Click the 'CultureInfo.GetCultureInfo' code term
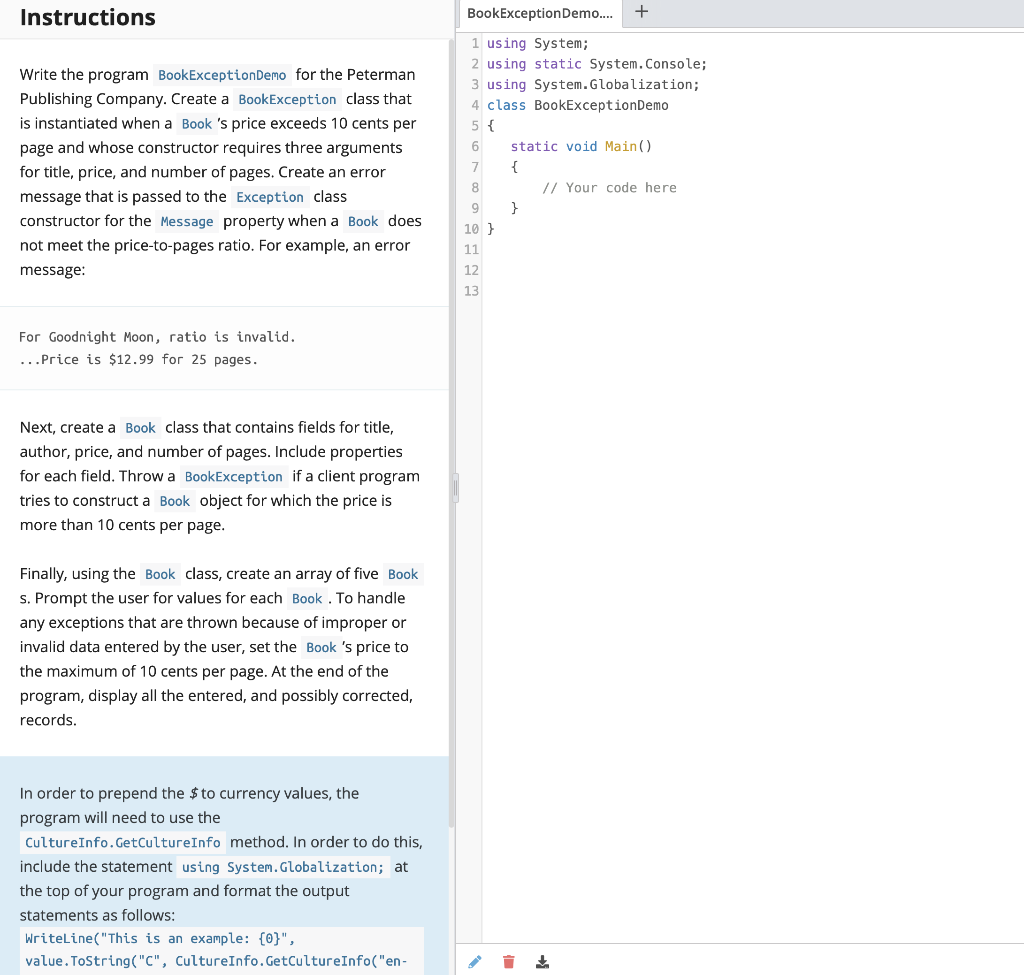This screenshot has width=1024, height=975. tap(123, 842)
